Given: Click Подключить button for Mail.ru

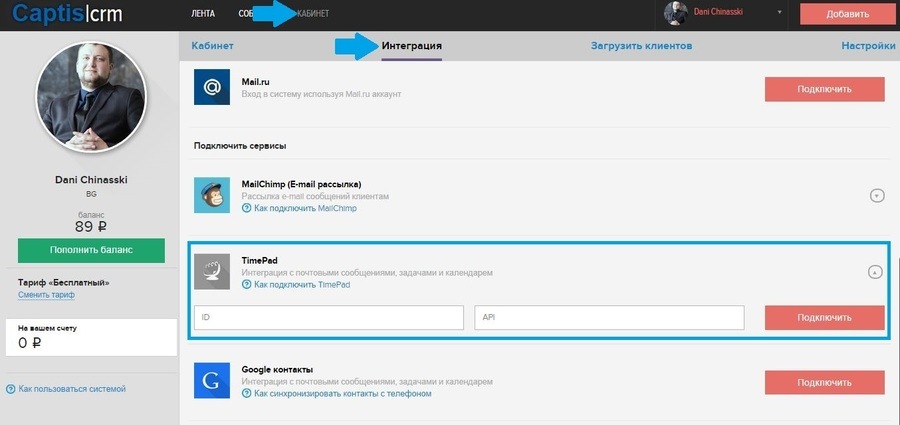Looking at the screenshot, I should [x=824, y=89].
